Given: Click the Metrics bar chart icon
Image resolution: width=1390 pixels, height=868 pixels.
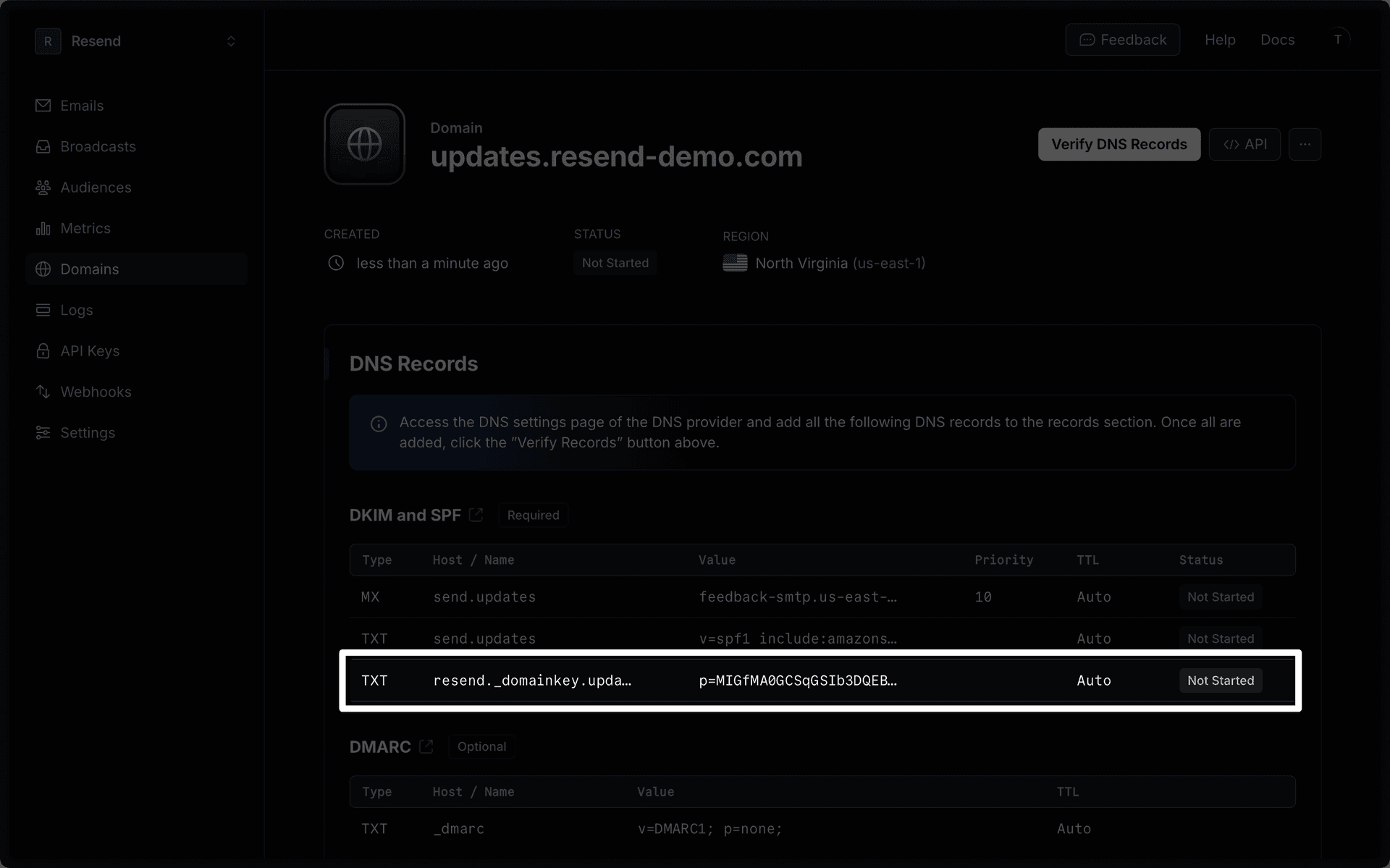Looking at the screenshot, I should tap(43, 229).
